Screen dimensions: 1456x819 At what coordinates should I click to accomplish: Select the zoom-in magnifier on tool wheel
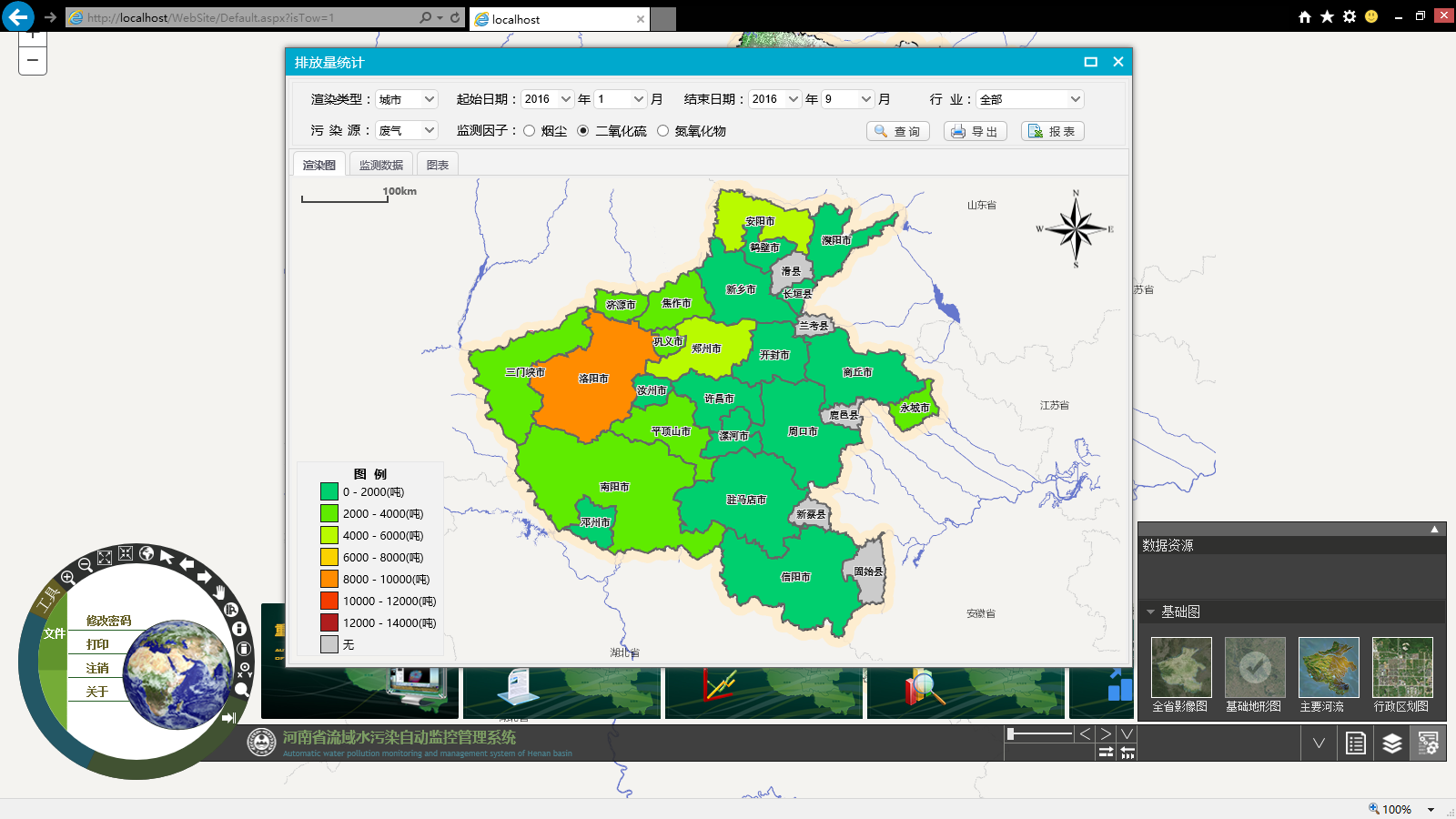point(68,578)
